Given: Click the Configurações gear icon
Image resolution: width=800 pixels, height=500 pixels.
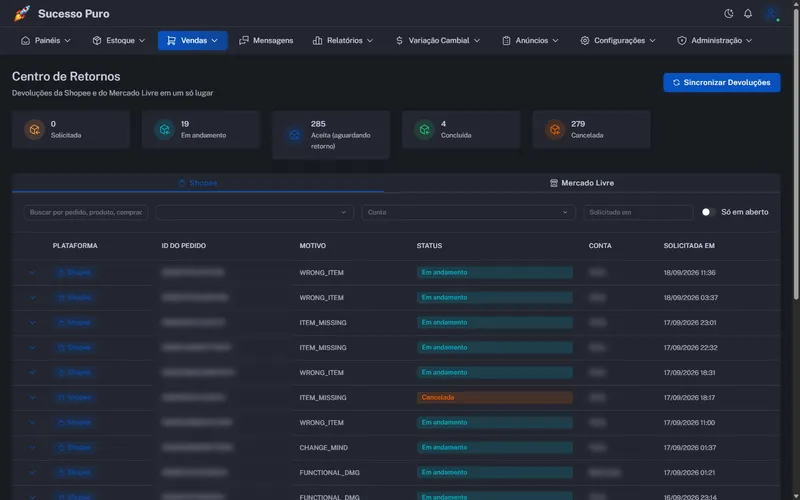Looking at the screenshot, I should click(585, 40).
